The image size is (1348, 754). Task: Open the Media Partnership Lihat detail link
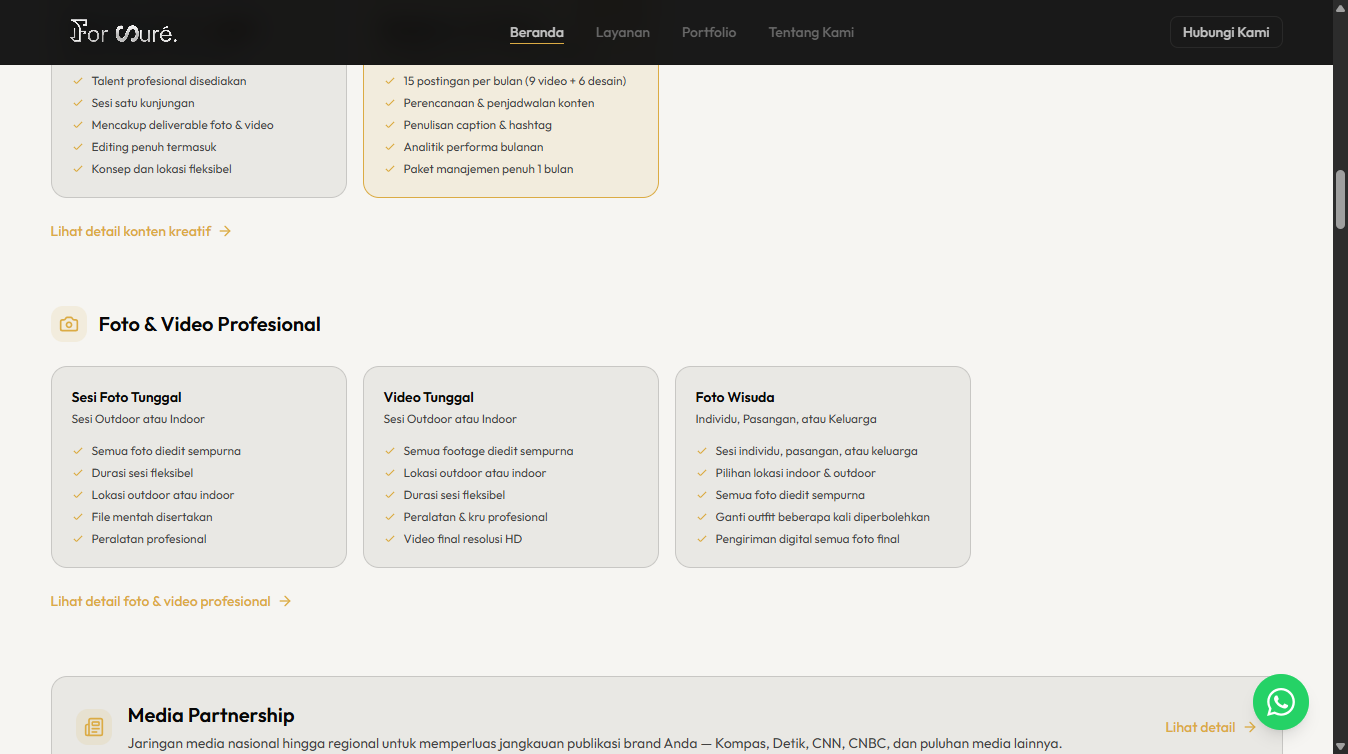click(x=1211, y=727)
